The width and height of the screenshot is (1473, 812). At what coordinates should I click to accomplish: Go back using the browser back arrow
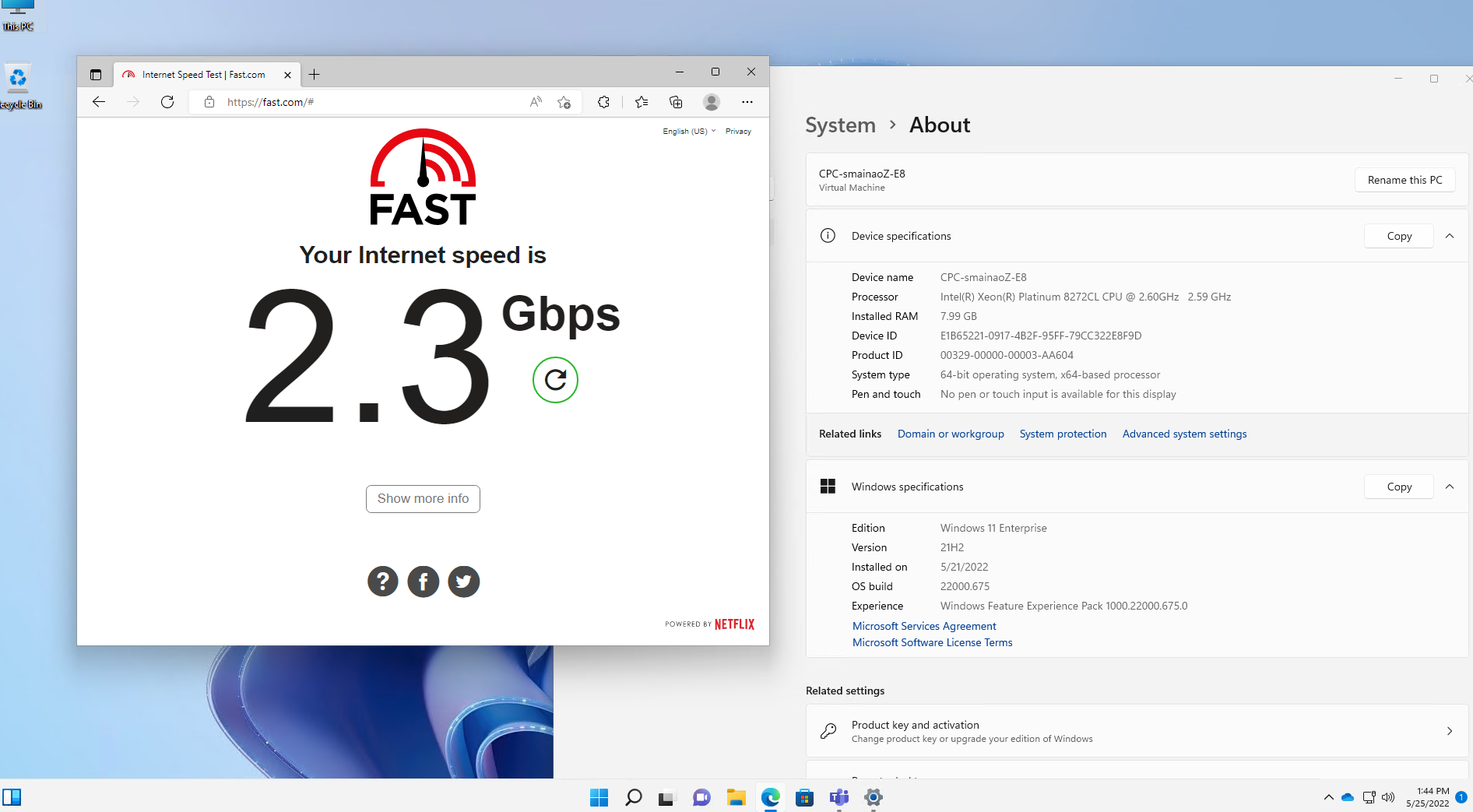[x=99, y=102]
